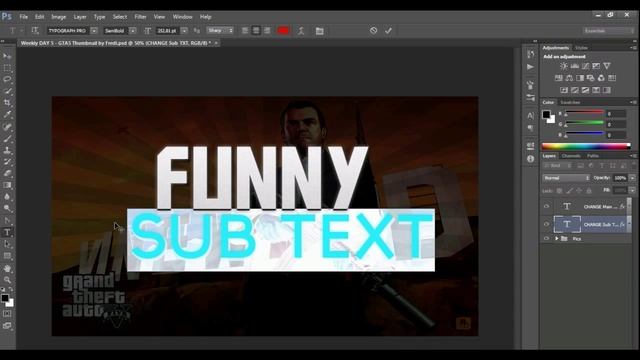Add a Brightness/Contrast adjustment
Viewport: 640px width, 360px height.
(564, 66)
